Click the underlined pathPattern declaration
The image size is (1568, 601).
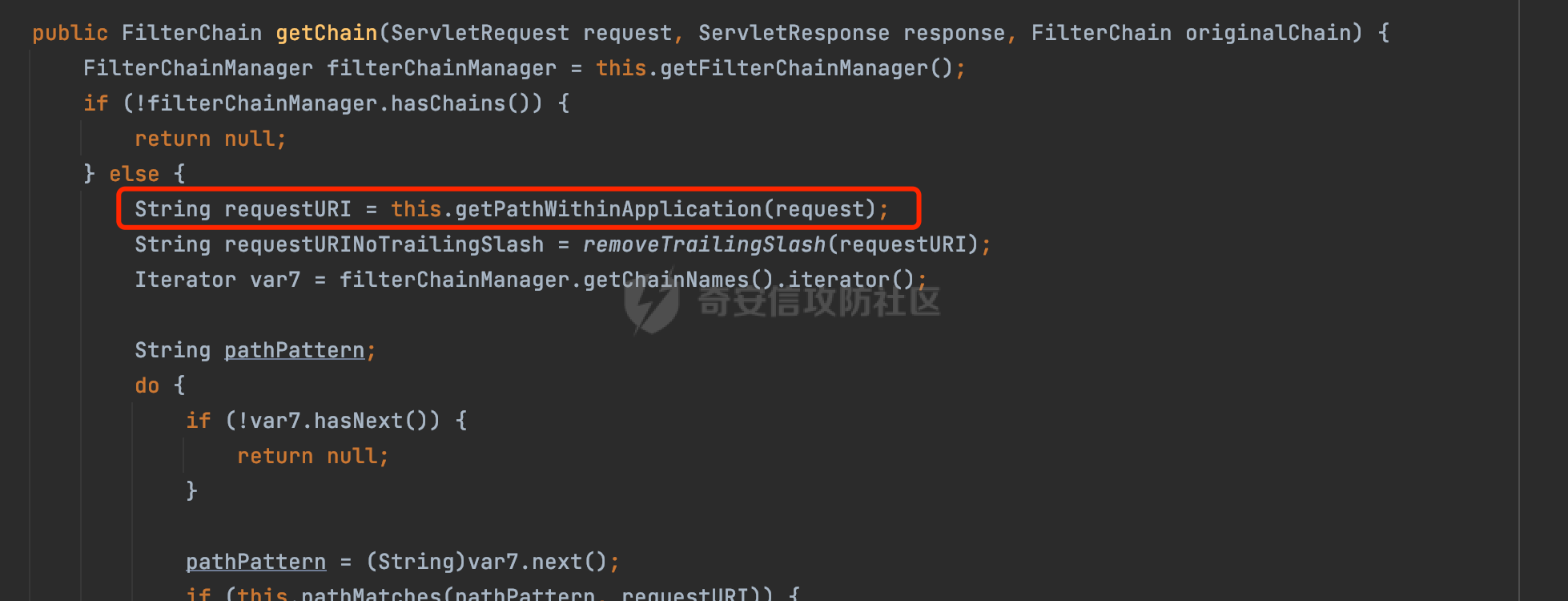click(x=295, y=350)
